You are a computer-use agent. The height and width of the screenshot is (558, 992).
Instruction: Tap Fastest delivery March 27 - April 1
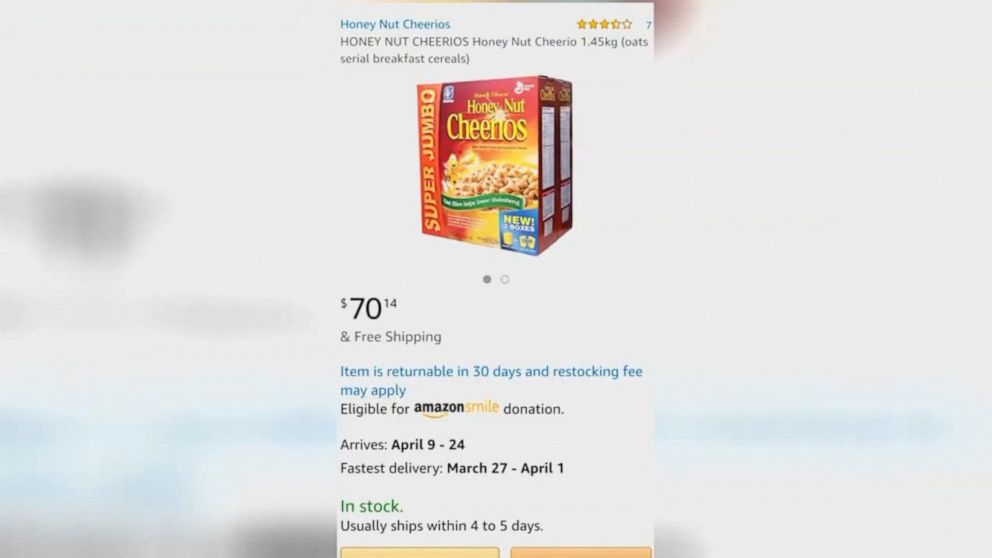[x=452, y=468]
